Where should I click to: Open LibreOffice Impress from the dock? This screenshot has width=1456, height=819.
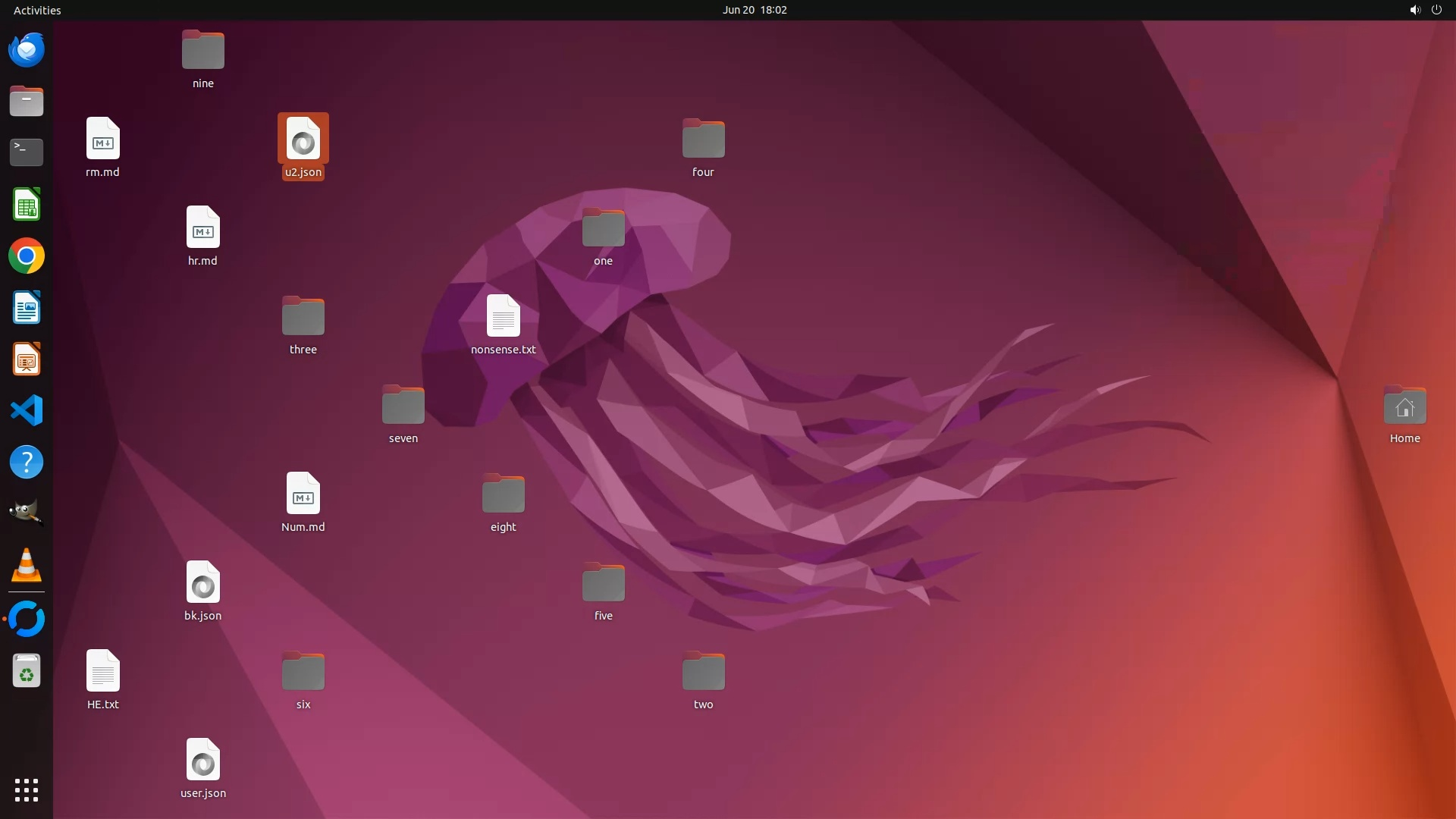pyautogui.click(x=27, y=359)
